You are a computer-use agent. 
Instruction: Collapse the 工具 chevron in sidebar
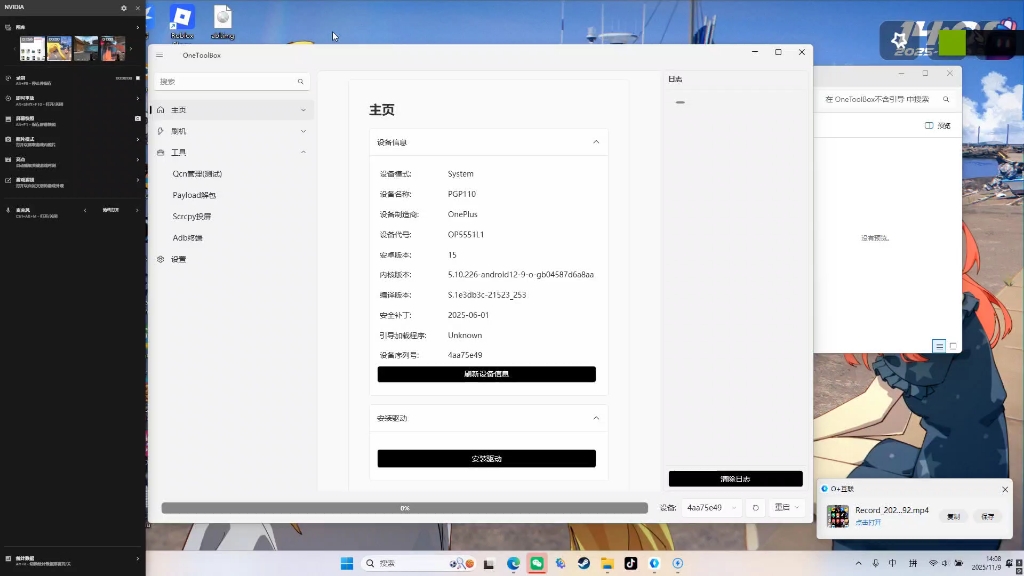[x=303, y=152]
